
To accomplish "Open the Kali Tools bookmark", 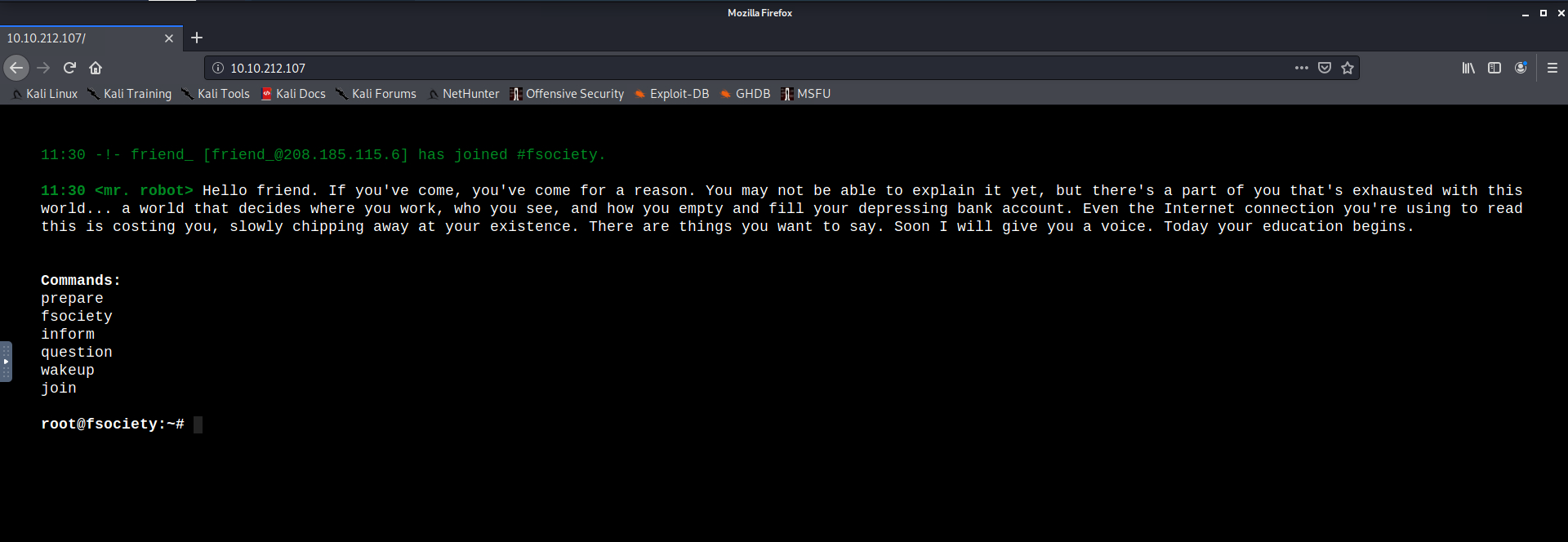I will click(x=216, y=94).
